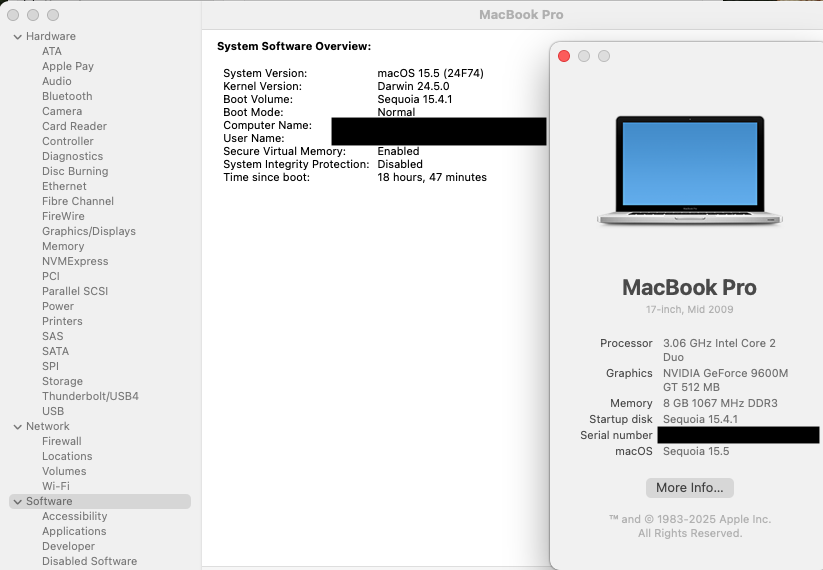Select Audio in the sidebar
Screen dimensions: 823x570
[x=57, y=81]
